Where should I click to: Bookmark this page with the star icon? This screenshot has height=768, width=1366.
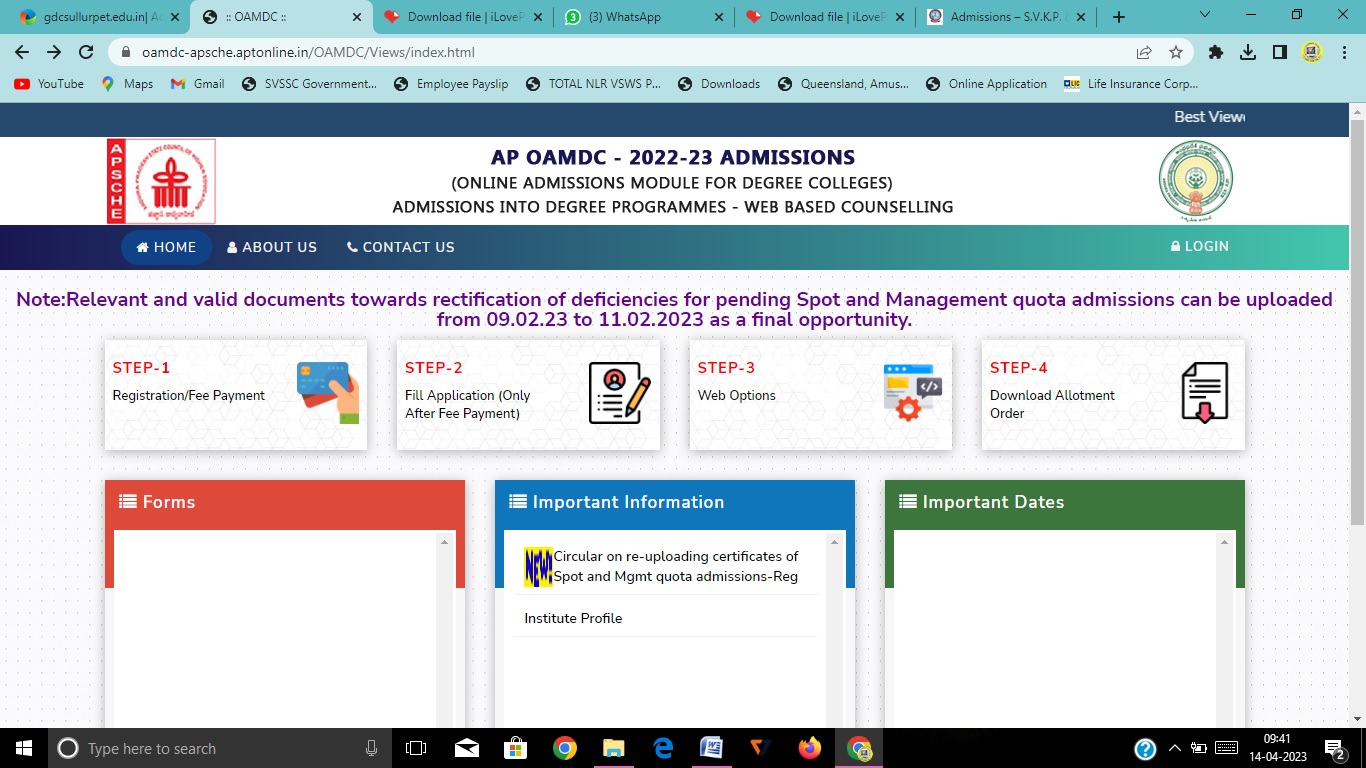coord(1176,52)
